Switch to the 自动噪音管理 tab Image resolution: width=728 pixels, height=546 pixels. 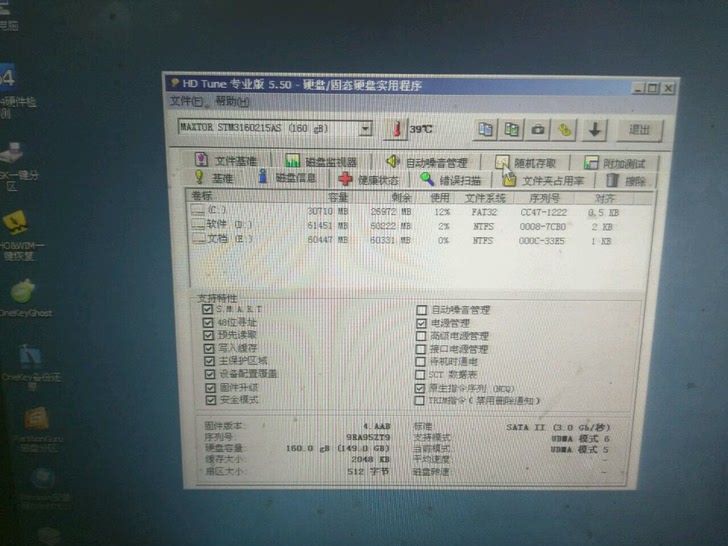pos(426,162)
